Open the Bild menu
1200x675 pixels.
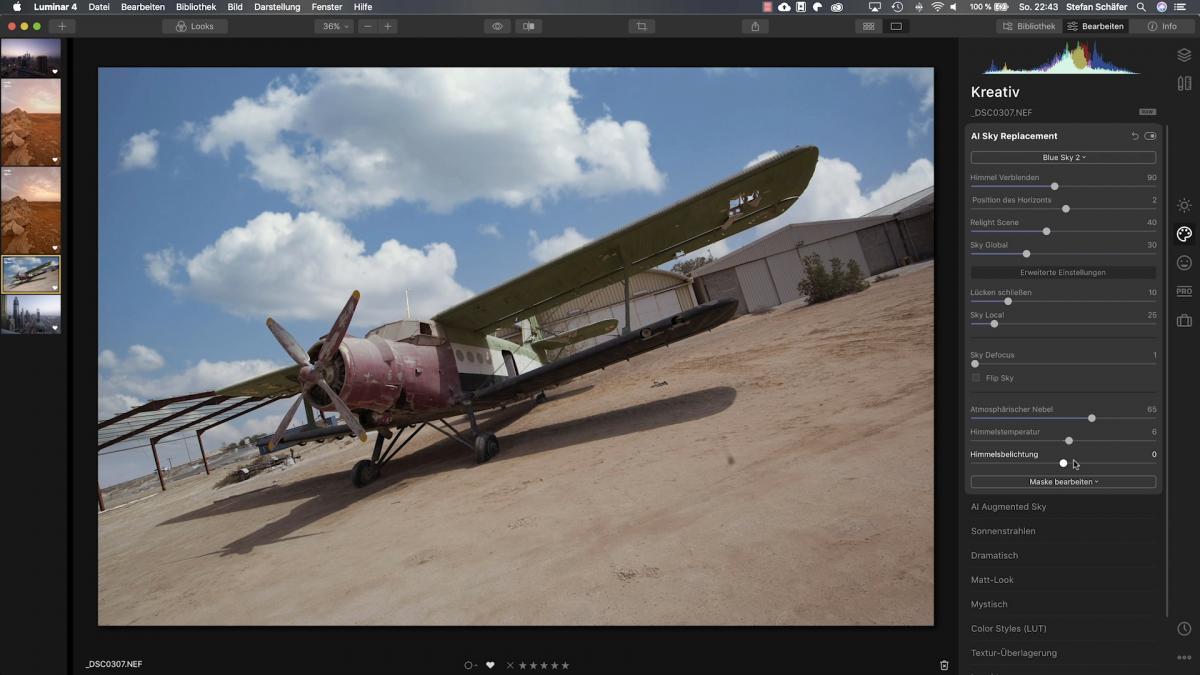click(235, 7)
